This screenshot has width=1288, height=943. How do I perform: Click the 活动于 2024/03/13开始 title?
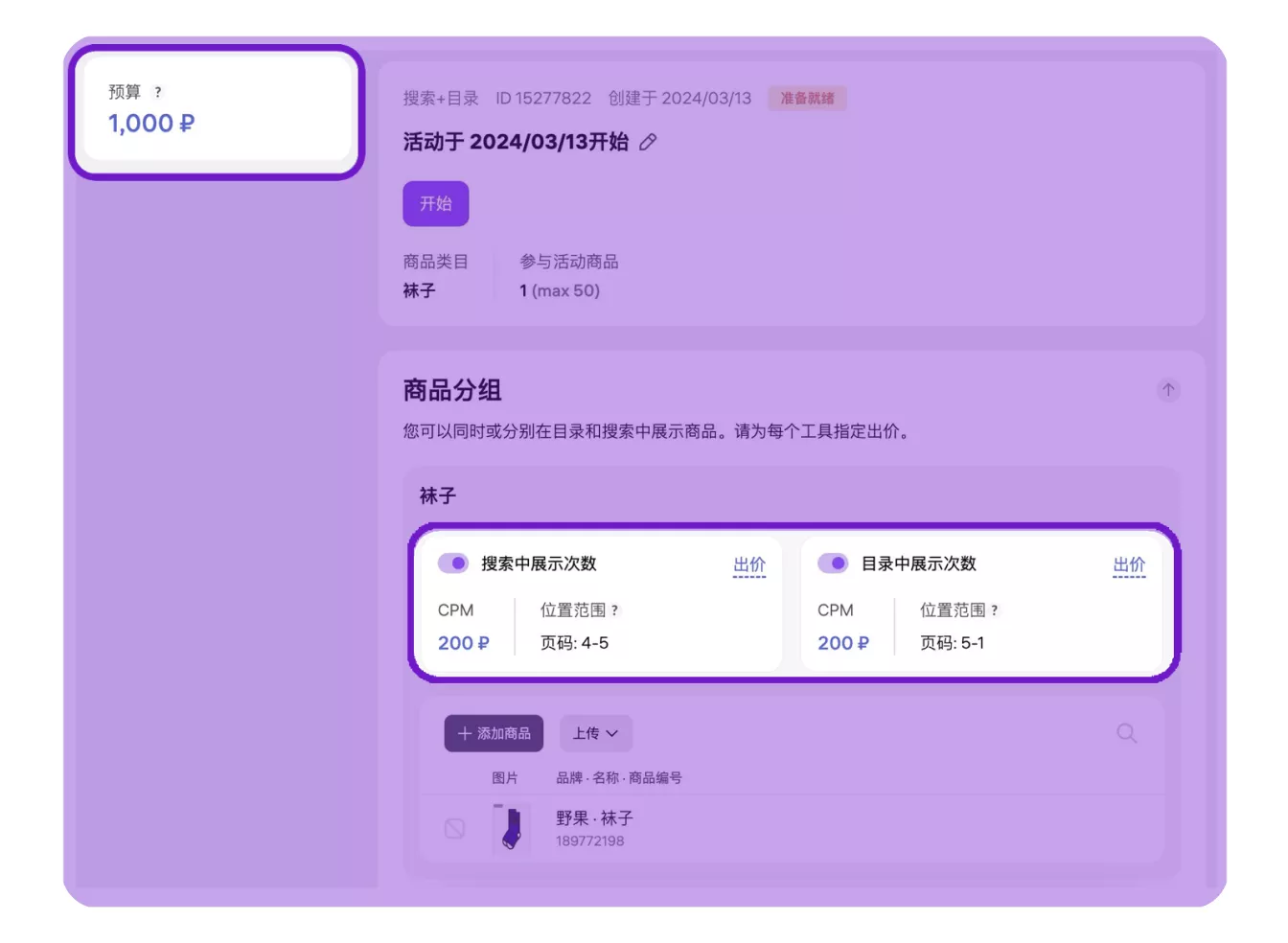coord(516,142)
